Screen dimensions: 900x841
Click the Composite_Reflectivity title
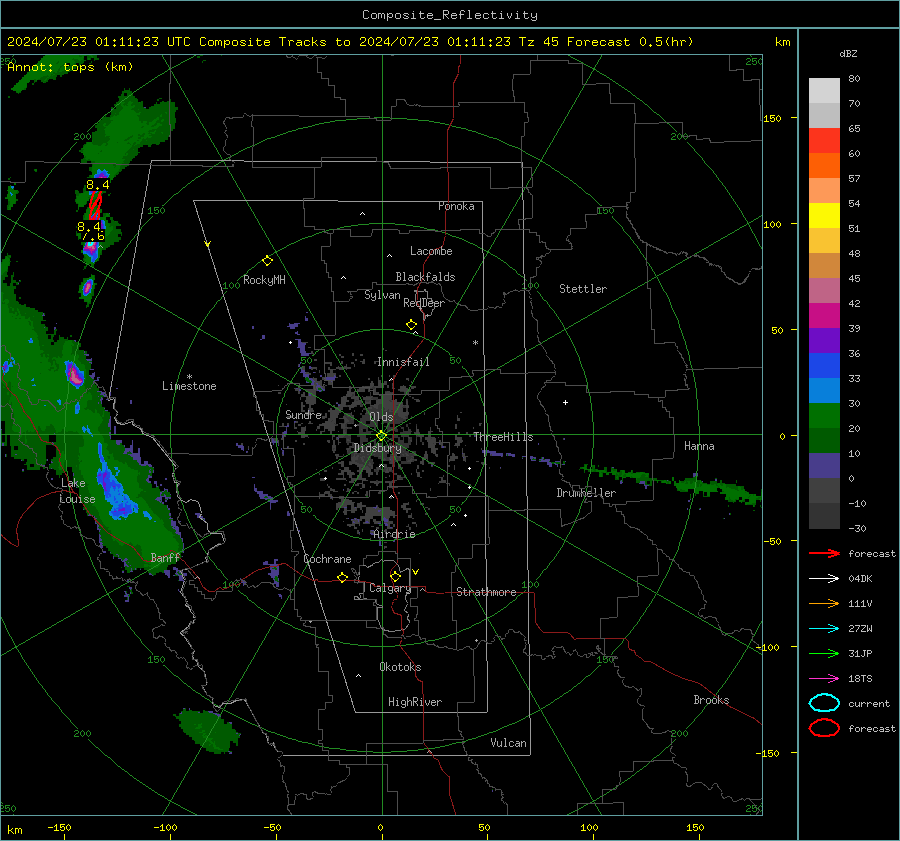[x=450, y=15]
